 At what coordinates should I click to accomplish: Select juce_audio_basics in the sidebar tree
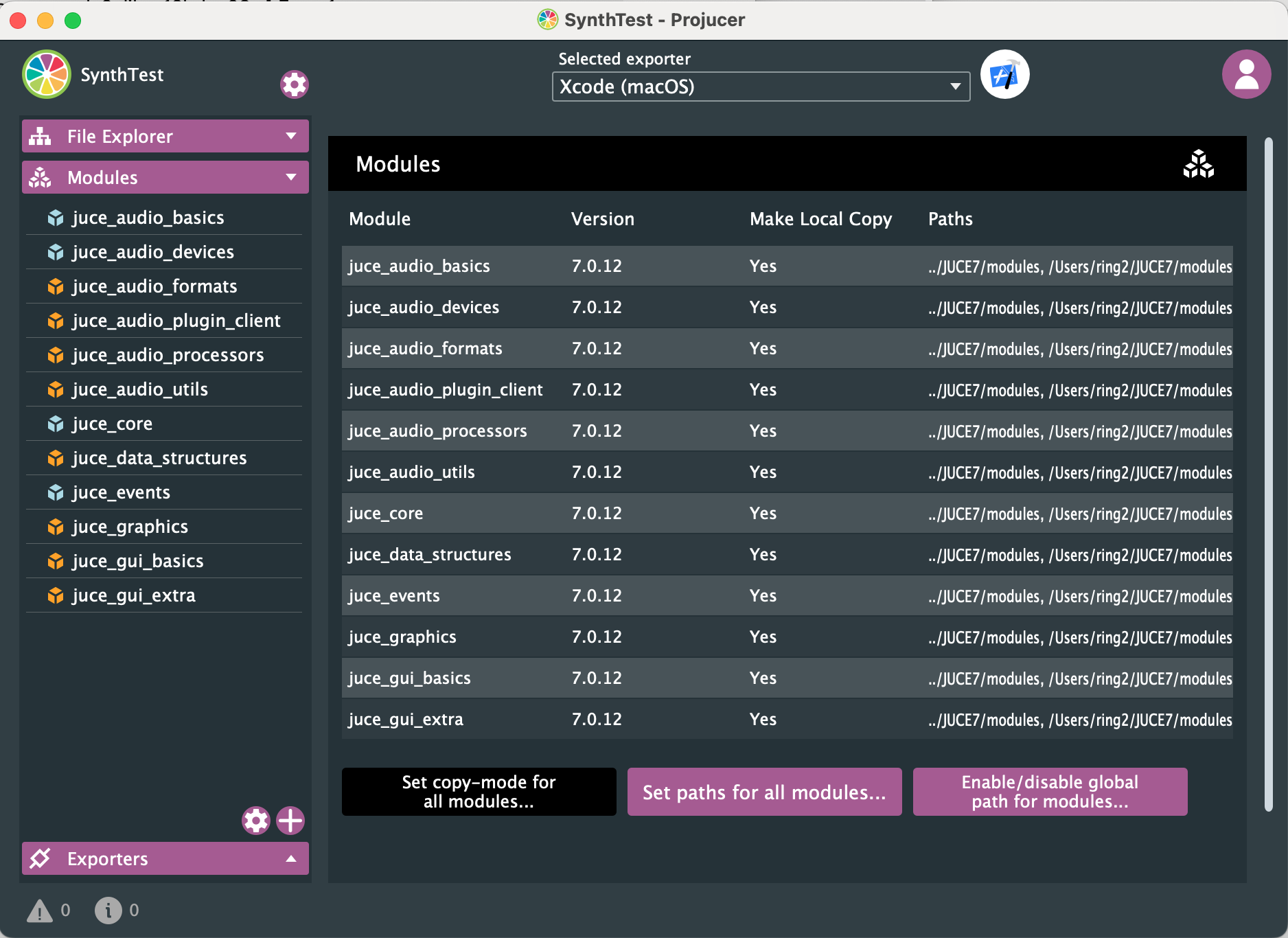pyautogui.click(x=164, y=218)
